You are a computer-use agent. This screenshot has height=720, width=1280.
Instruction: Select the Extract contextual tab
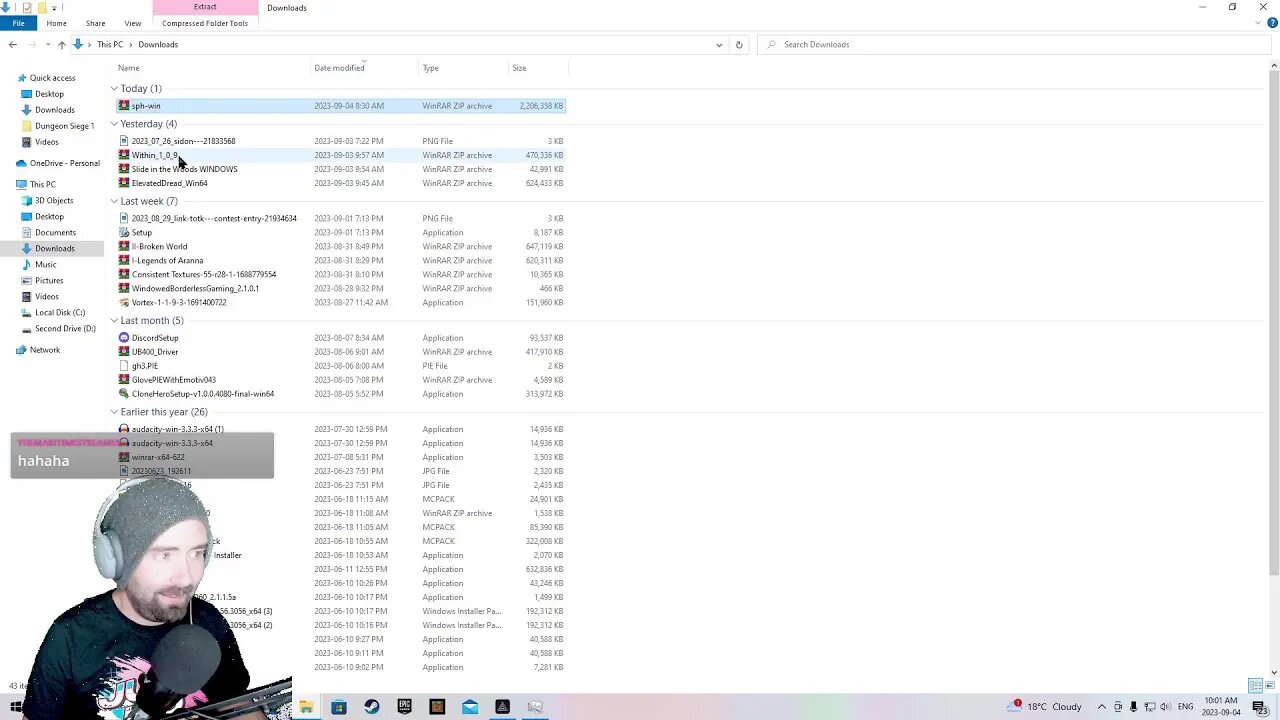[x=205, y=7]
